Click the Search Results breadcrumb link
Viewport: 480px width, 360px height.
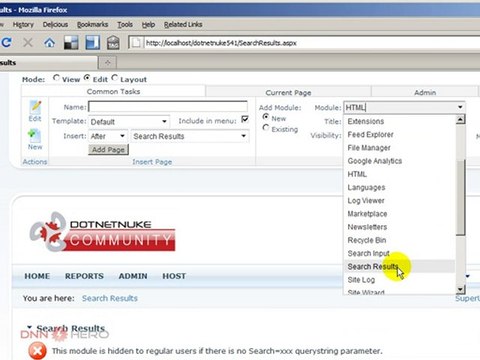(x=110, y=298)
